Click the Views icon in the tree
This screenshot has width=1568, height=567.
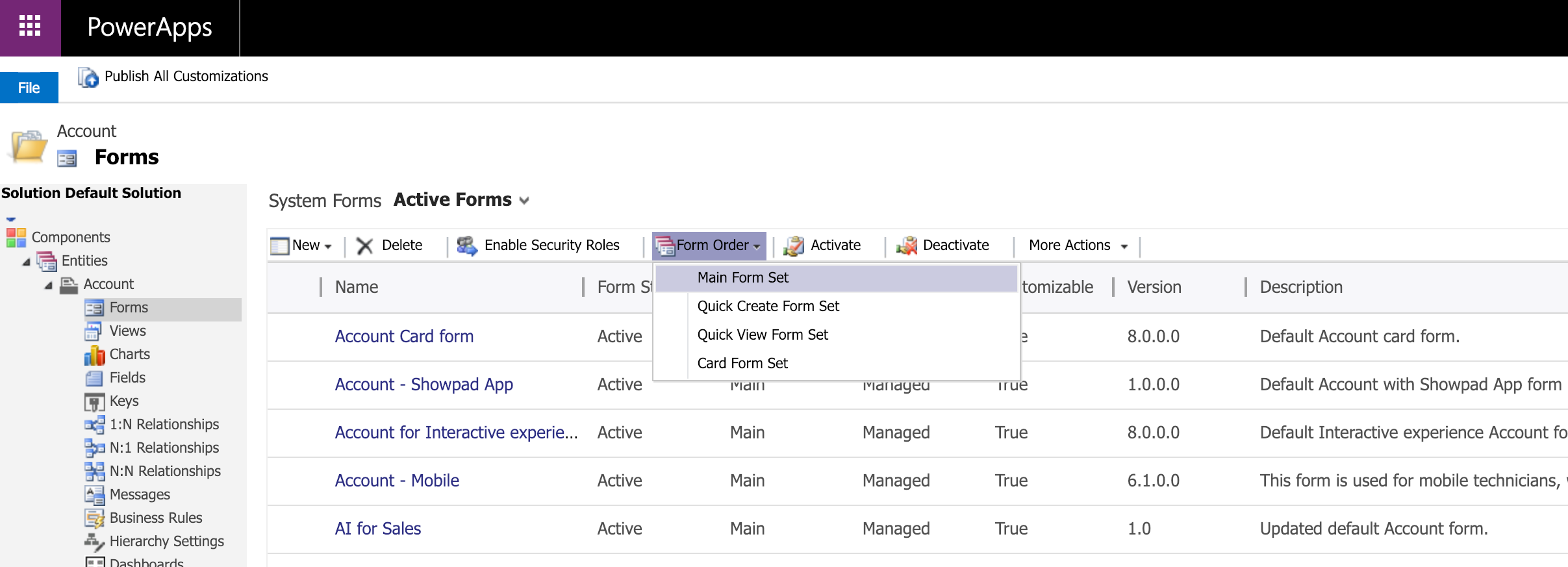tap(94, 331)
